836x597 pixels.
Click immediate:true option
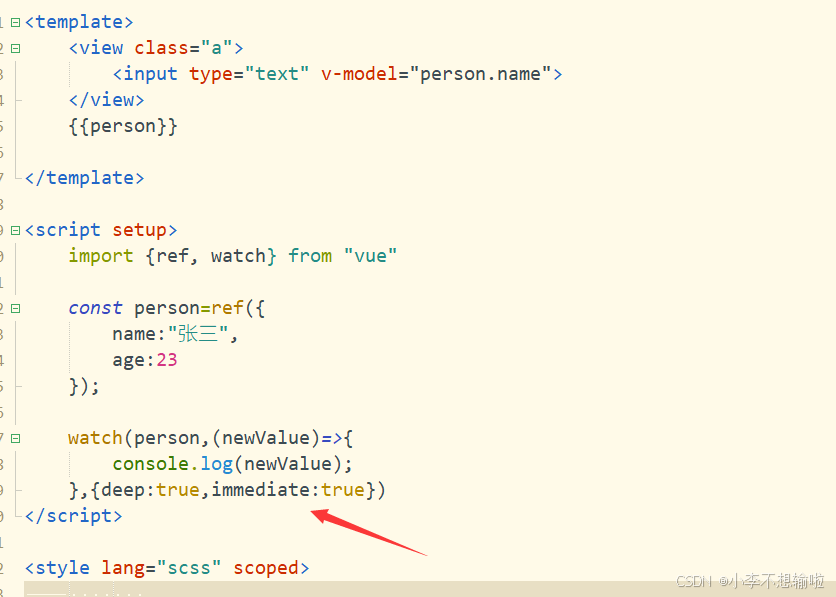pos(288,490)
